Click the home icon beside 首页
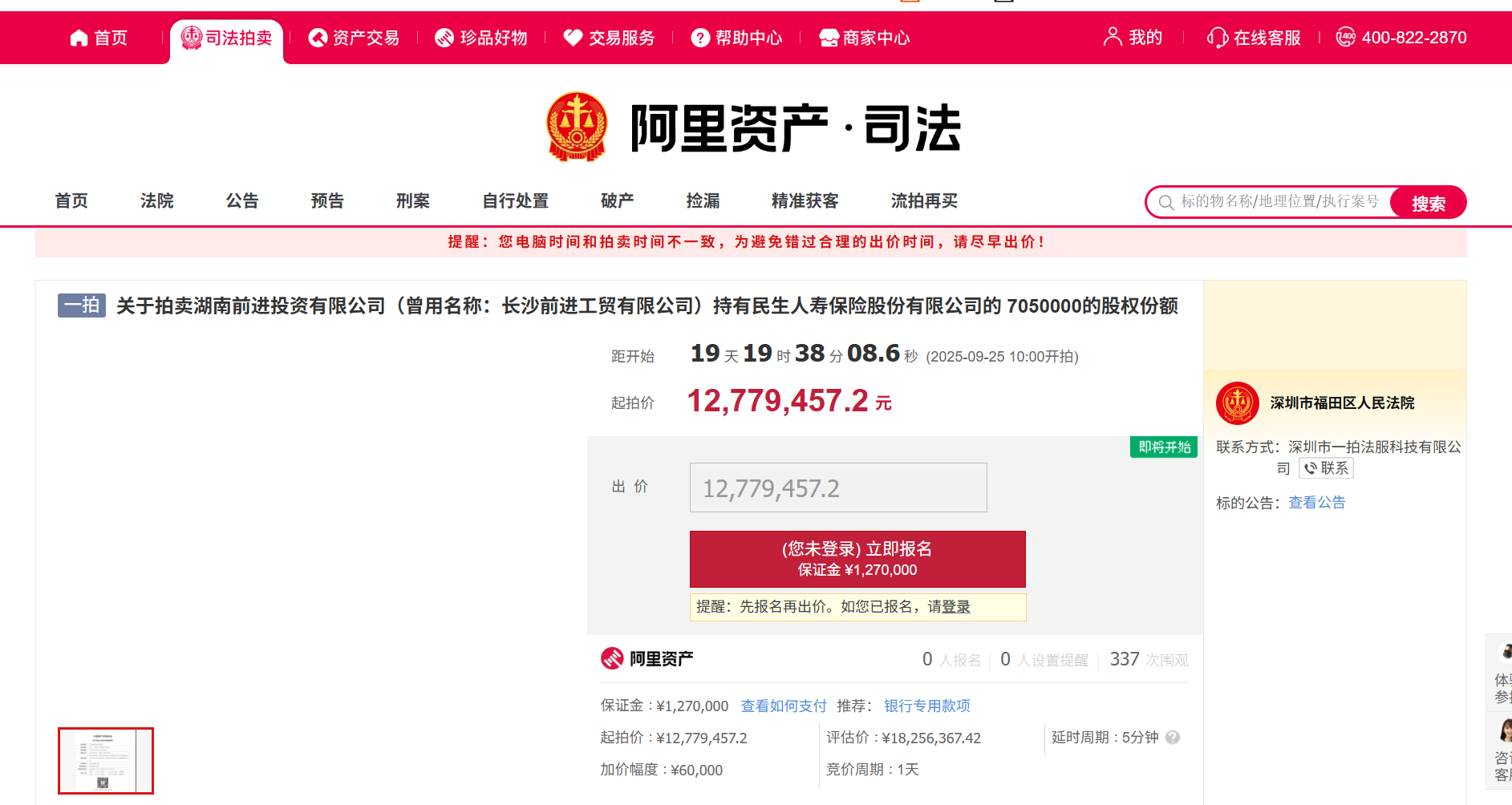 pyautogui.click(x=79, y=38)
